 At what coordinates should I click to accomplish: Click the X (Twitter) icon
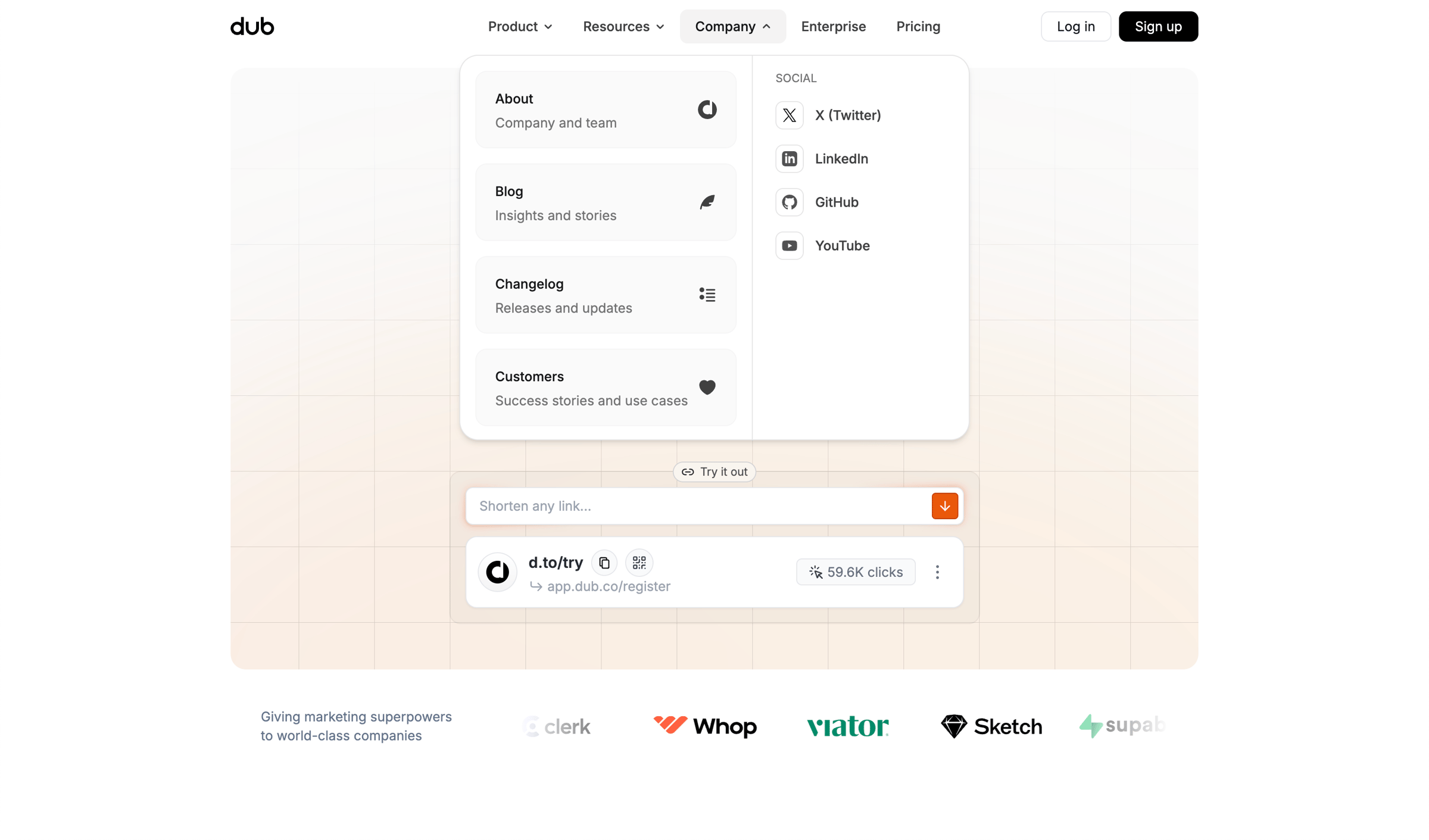coord(789,115)
